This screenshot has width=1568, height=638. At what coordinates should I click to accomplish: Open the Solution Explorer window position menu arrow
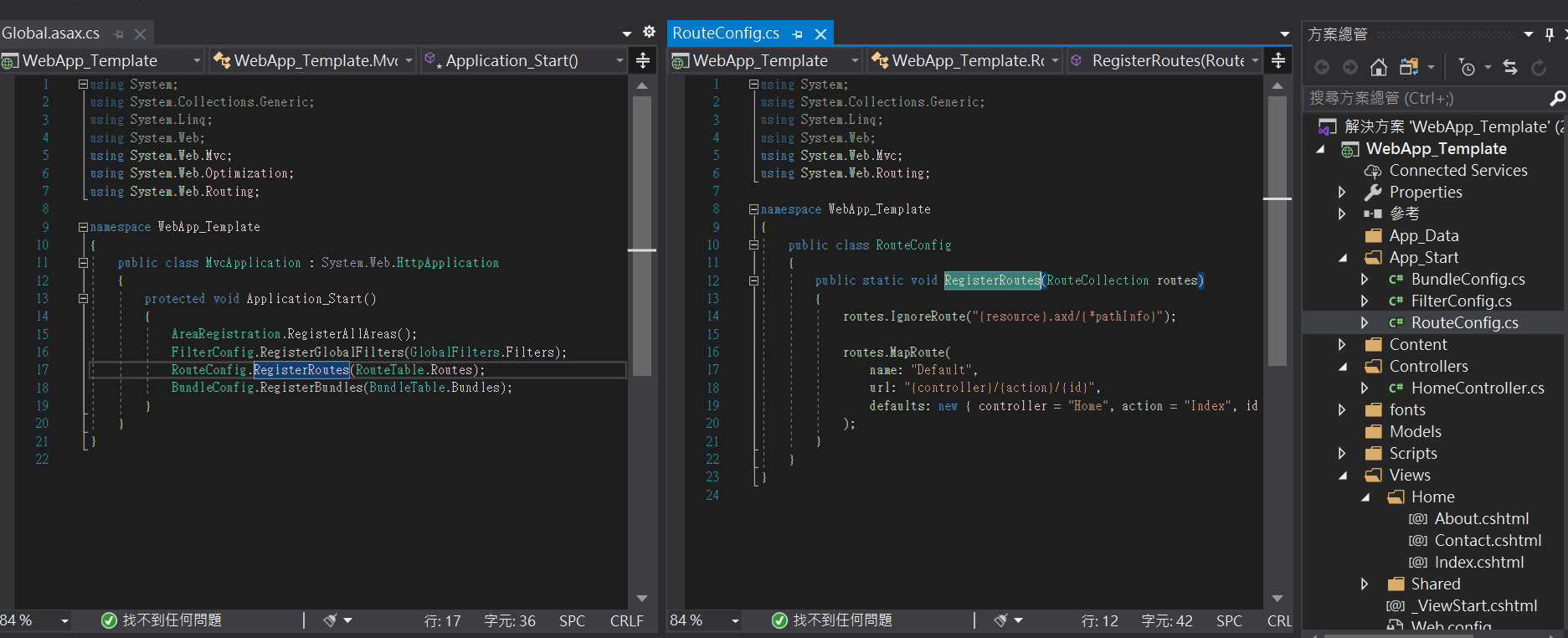pos(1529,34)
